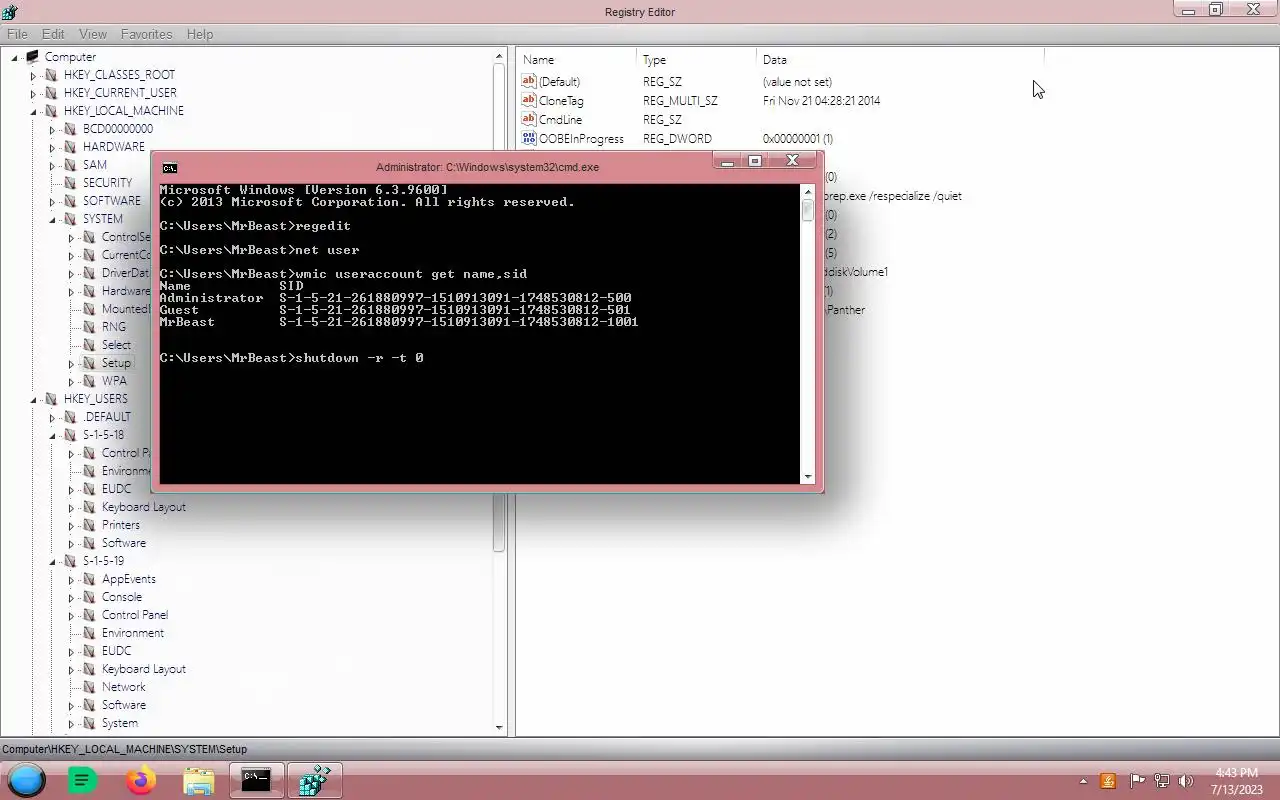Select the System key under S-1-5-19

[x=120, y=723]
